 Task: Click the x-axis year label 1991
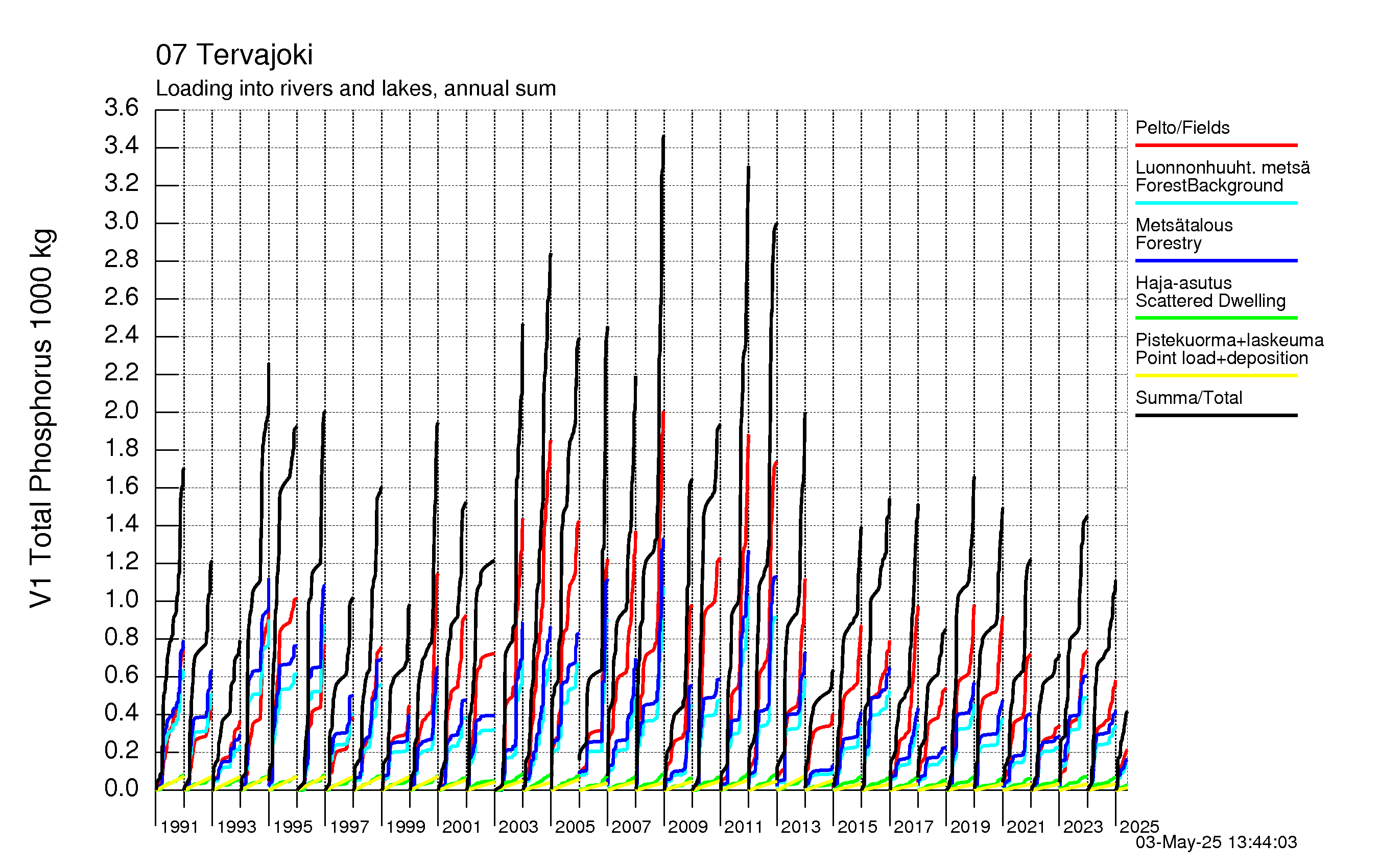179,827
